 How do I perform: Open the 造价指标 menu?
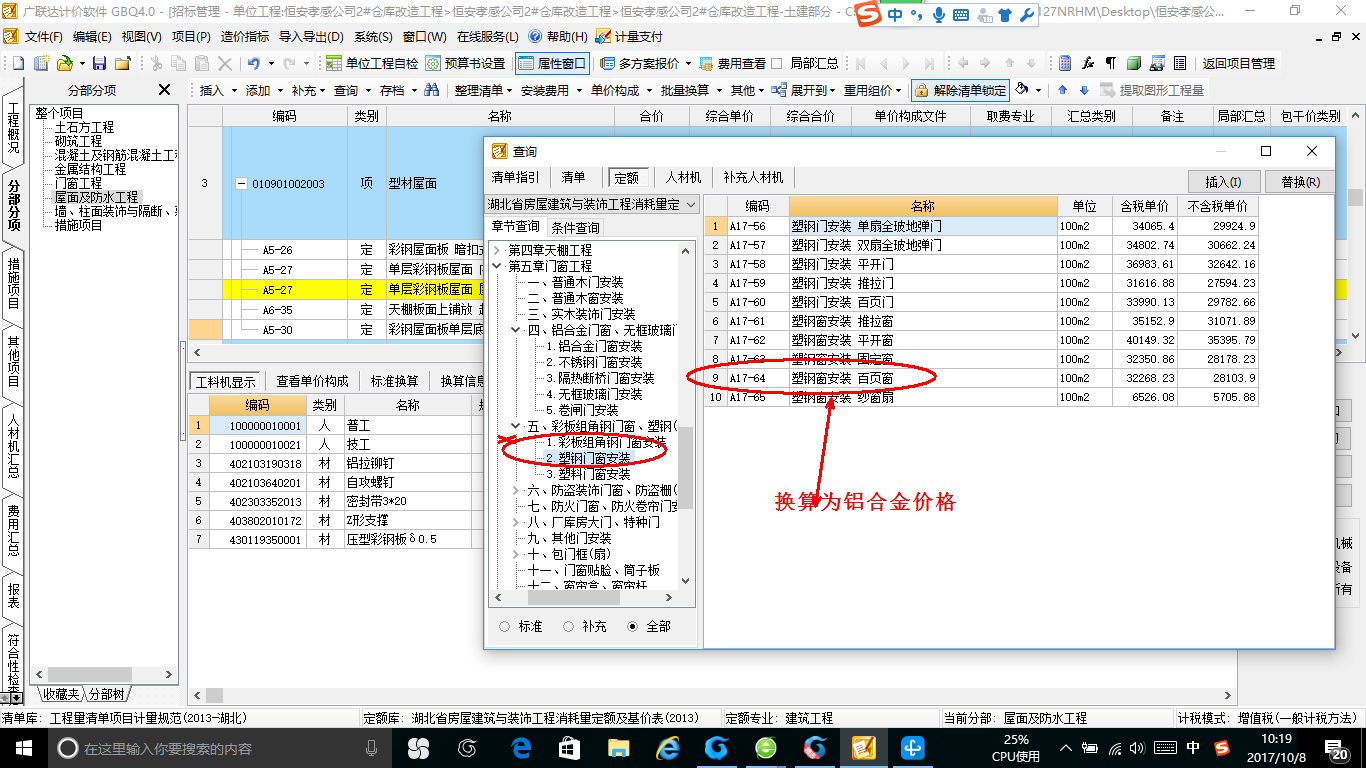tap(245, 36)
